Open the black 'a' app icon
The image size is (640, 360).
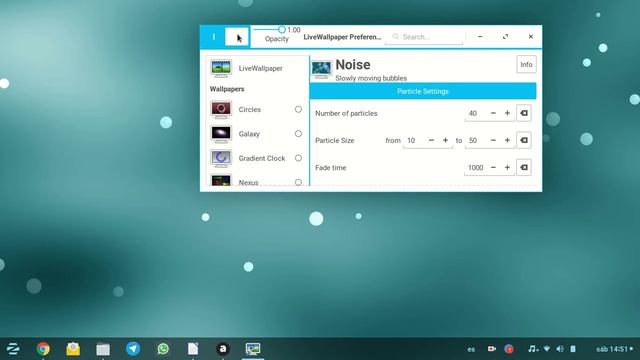pyautogui.click(x=223, y=349)
